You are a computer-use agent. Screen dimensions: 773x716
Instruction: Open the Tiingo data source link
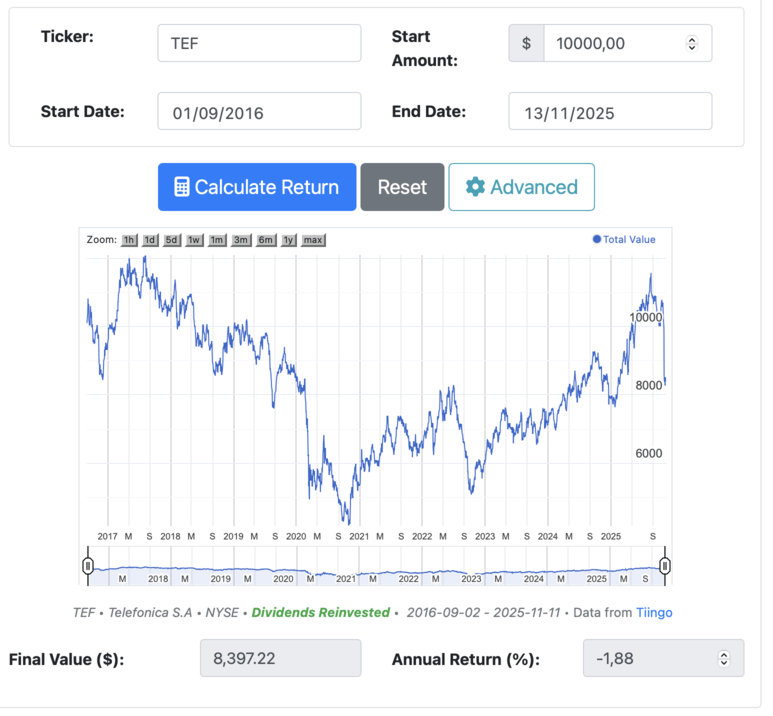(x=655, y=612)
